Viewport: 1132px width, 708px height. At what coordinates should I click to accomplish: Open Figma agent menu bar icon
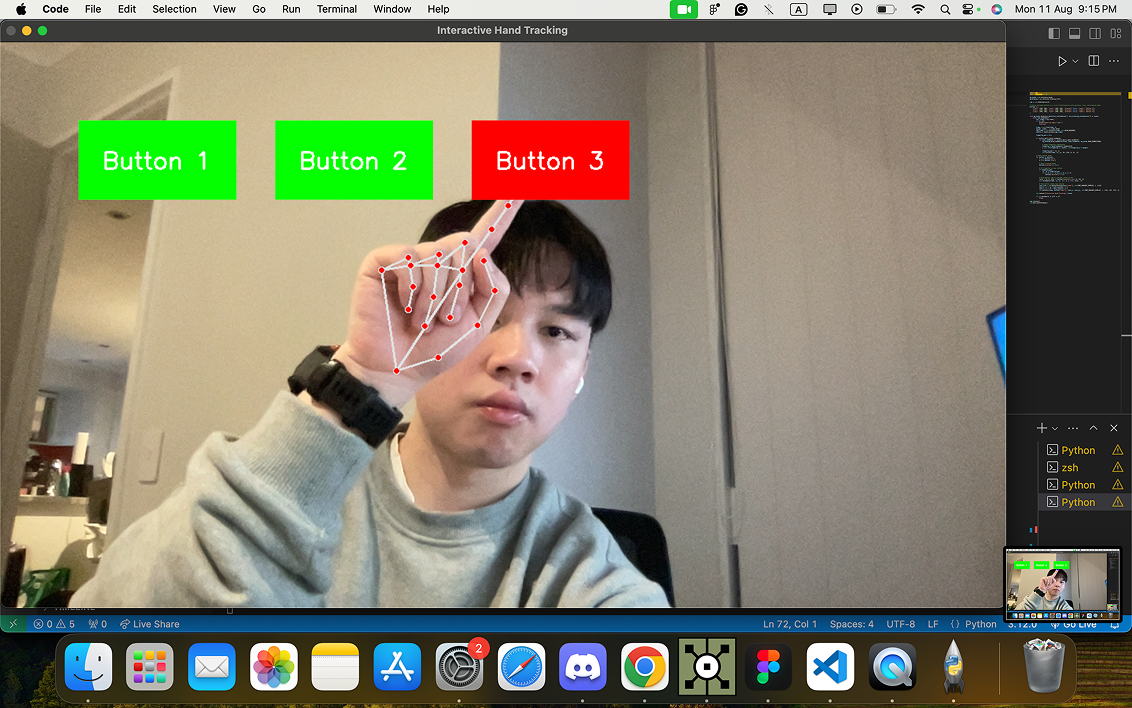714,9
